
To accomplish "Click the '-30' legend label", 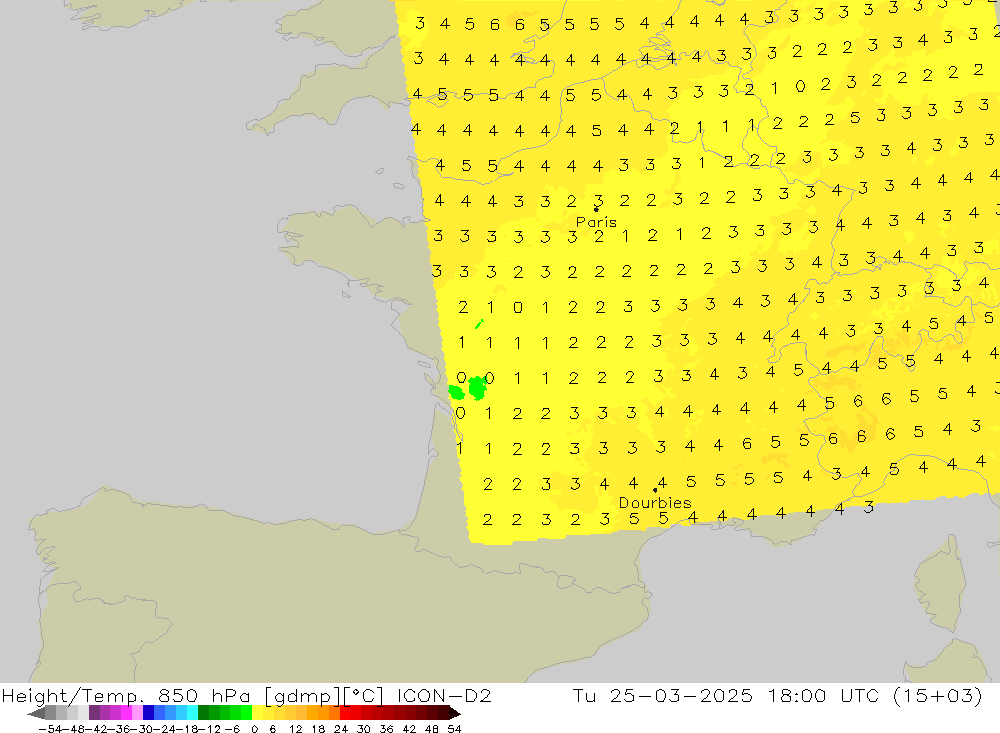I will 141,729.
